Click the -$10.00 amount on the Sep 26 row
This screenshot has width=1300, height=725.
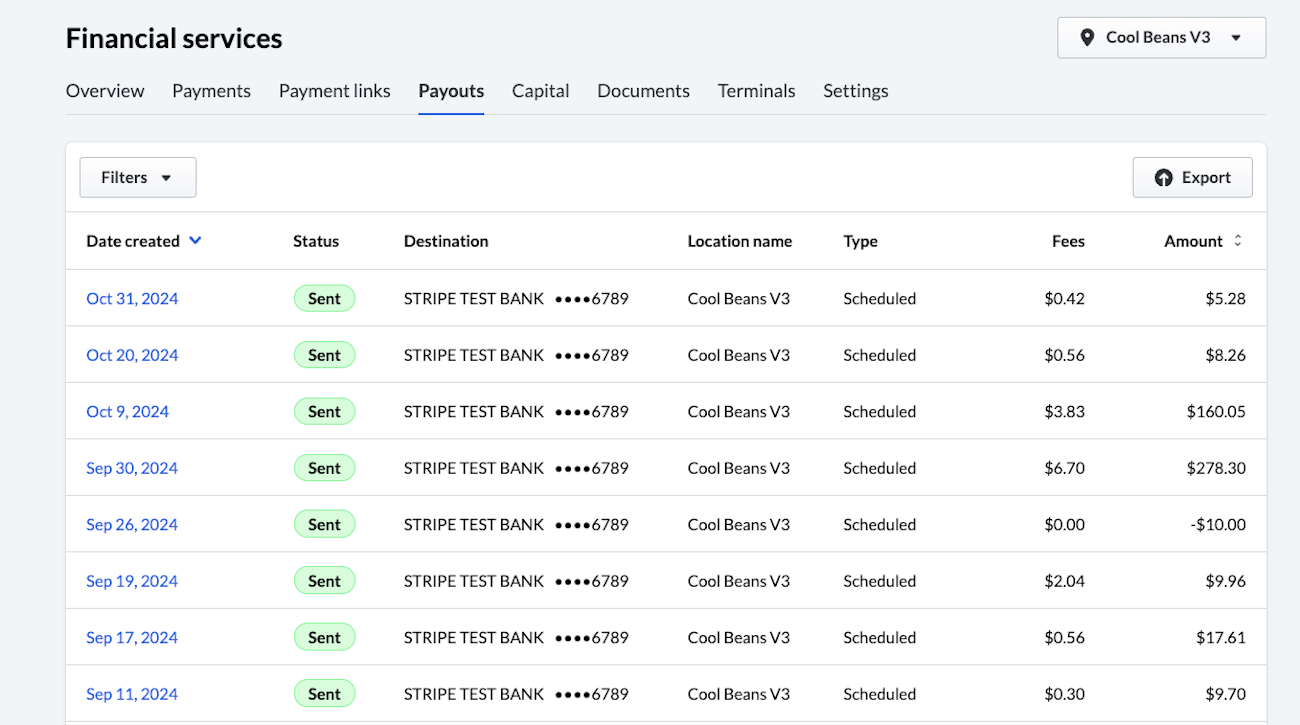click(1218, 524)
